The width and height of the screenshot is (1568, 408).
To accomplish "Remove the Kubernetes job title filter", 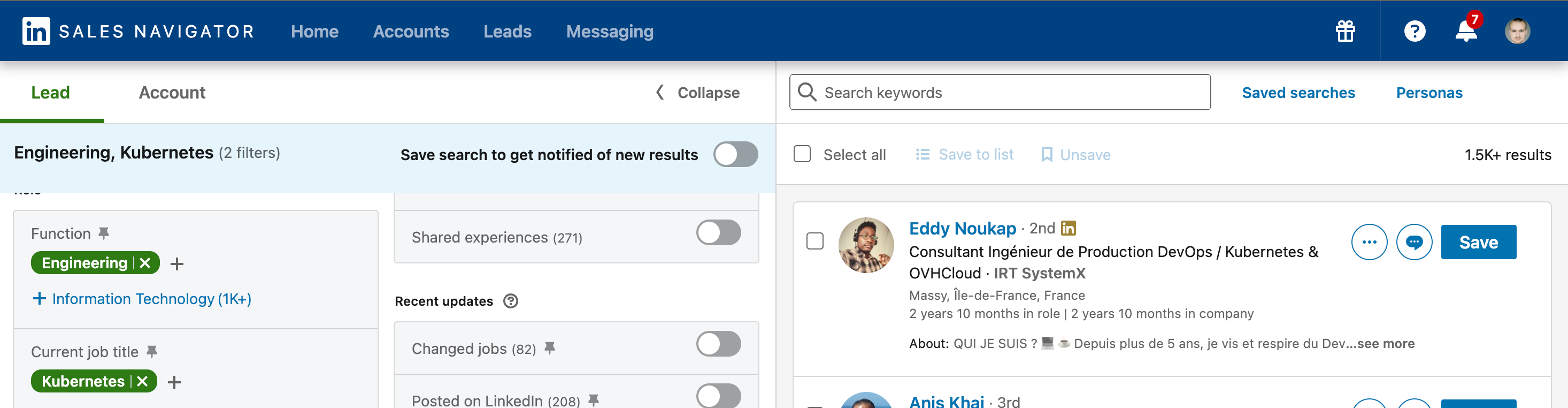I will 142,381.
